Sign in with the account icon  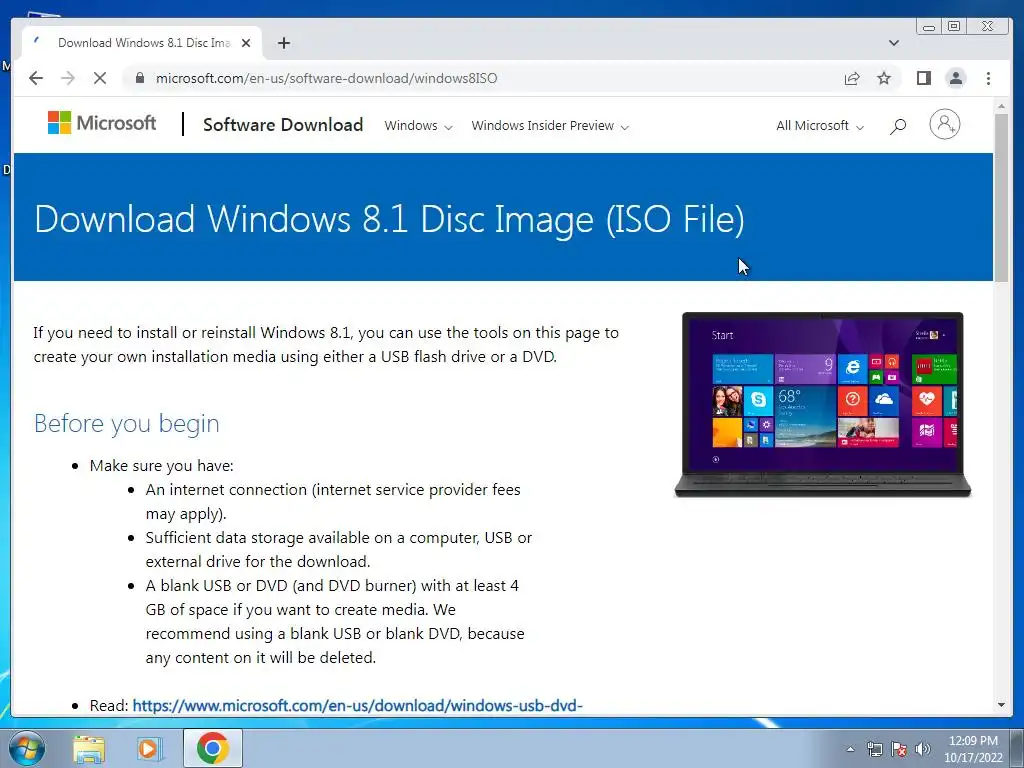(944, 124)
